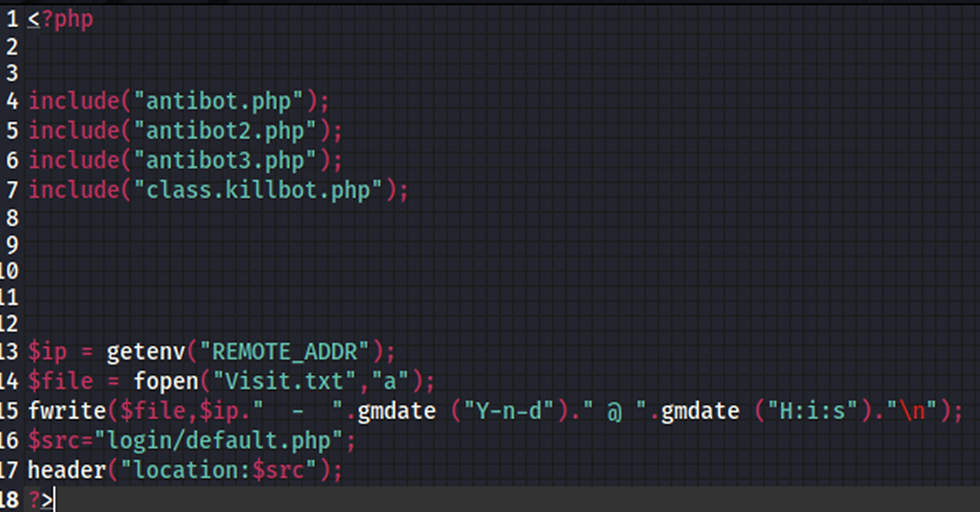
Task: Click the " @ " string on line 15
Action: pos(615,411)
